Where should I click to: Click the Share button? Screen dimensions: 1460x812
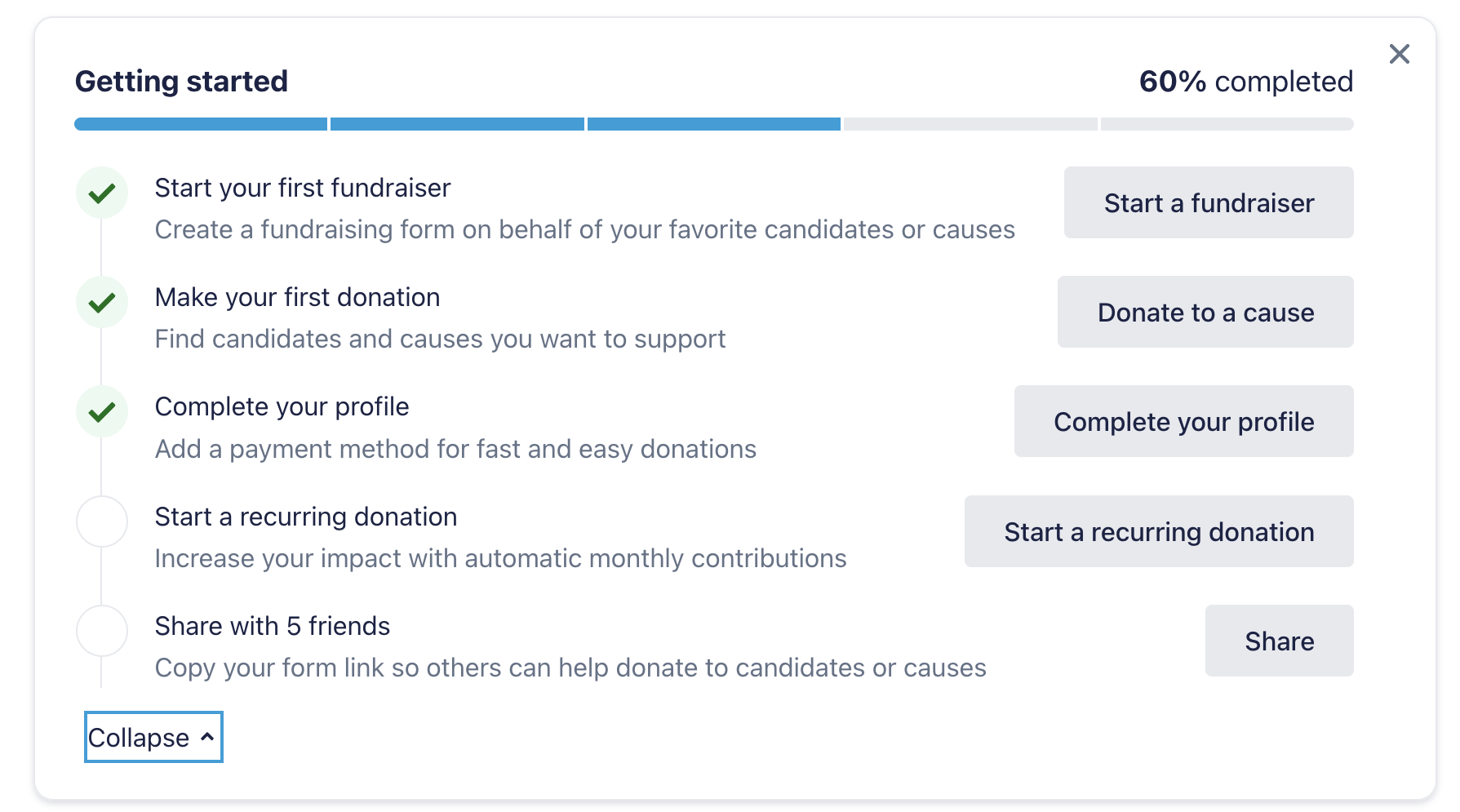pos(1279,641)
